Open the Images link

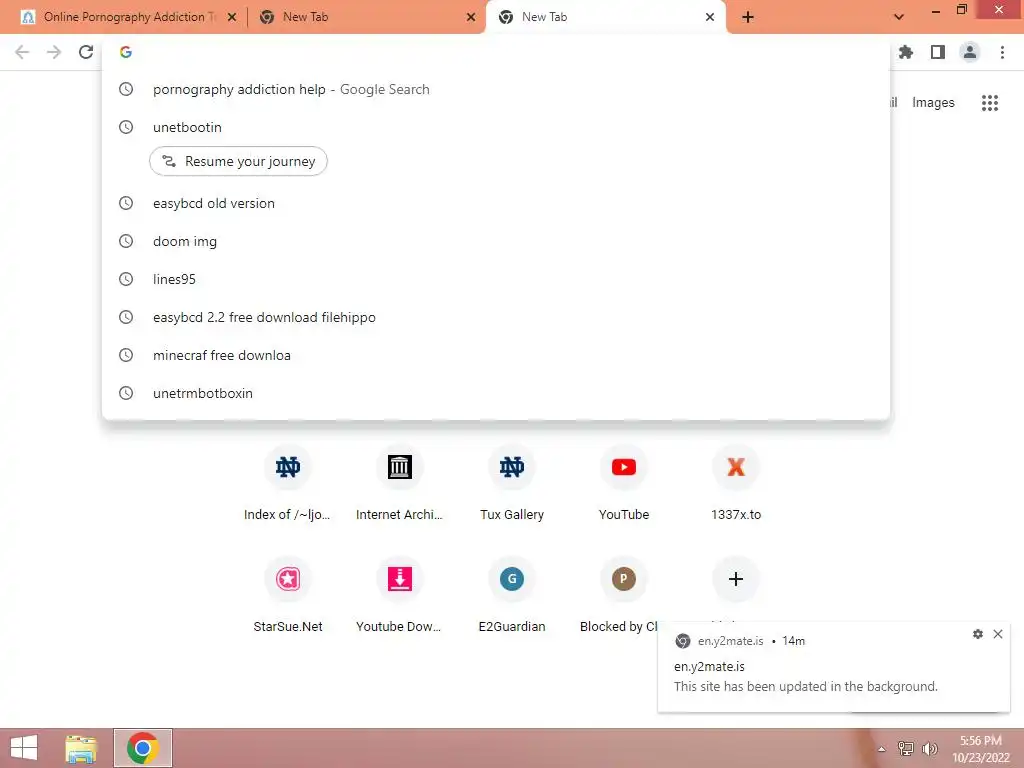point(933,103)
